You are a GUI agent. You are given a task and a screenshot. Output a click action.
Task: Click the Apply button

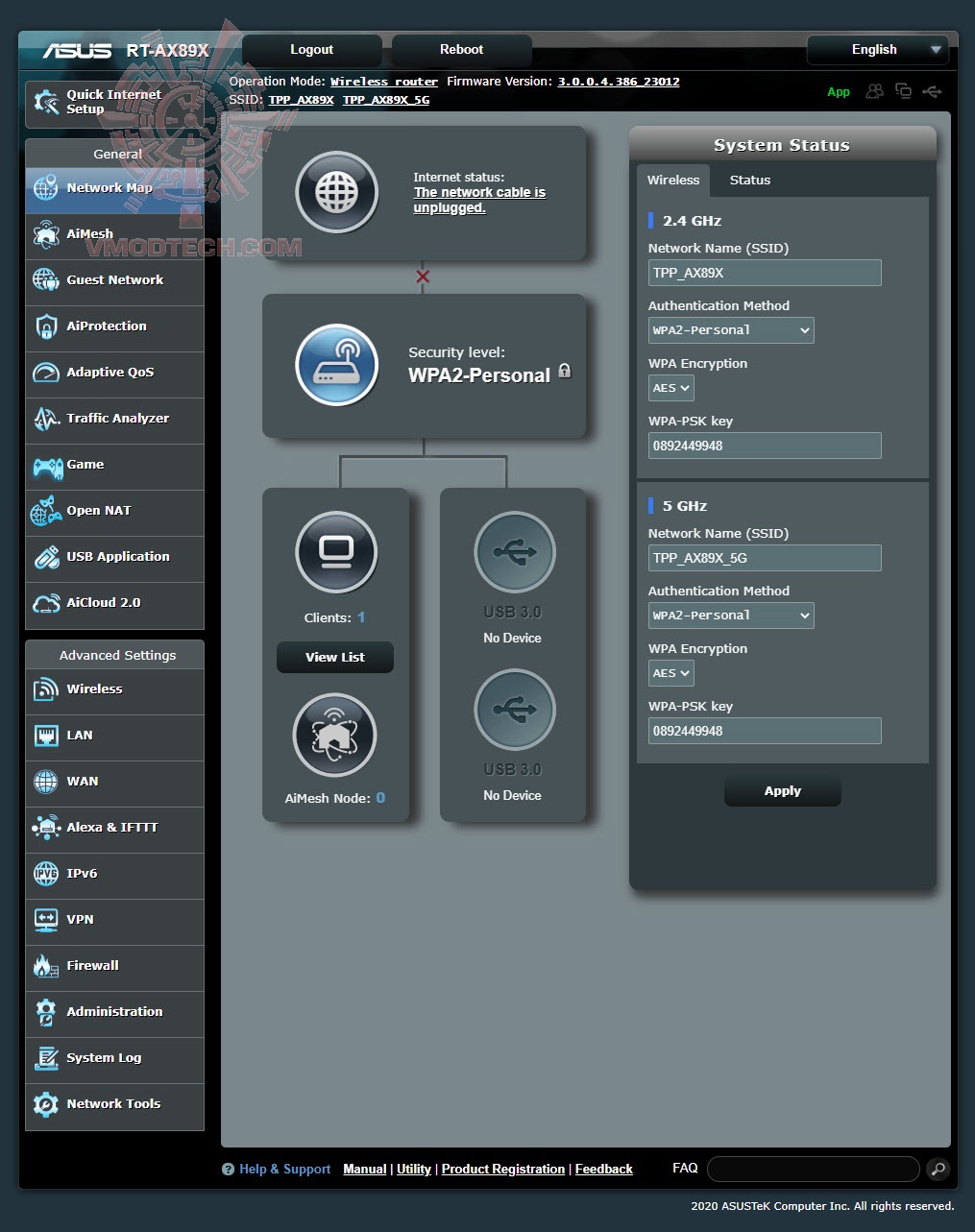coord(782,790)
